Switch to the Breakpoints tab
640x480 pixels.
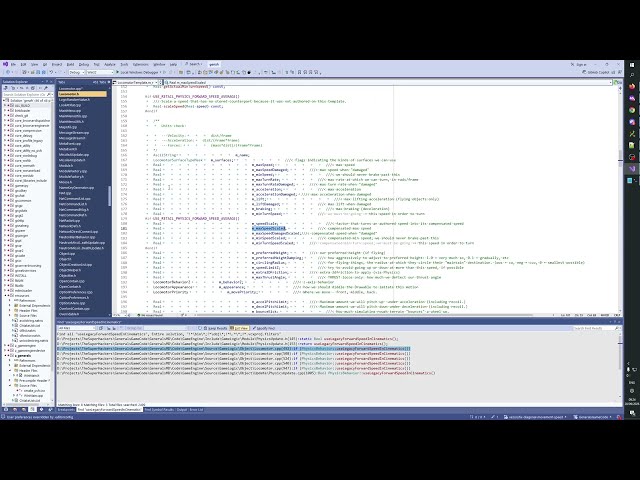coord(66,409)
